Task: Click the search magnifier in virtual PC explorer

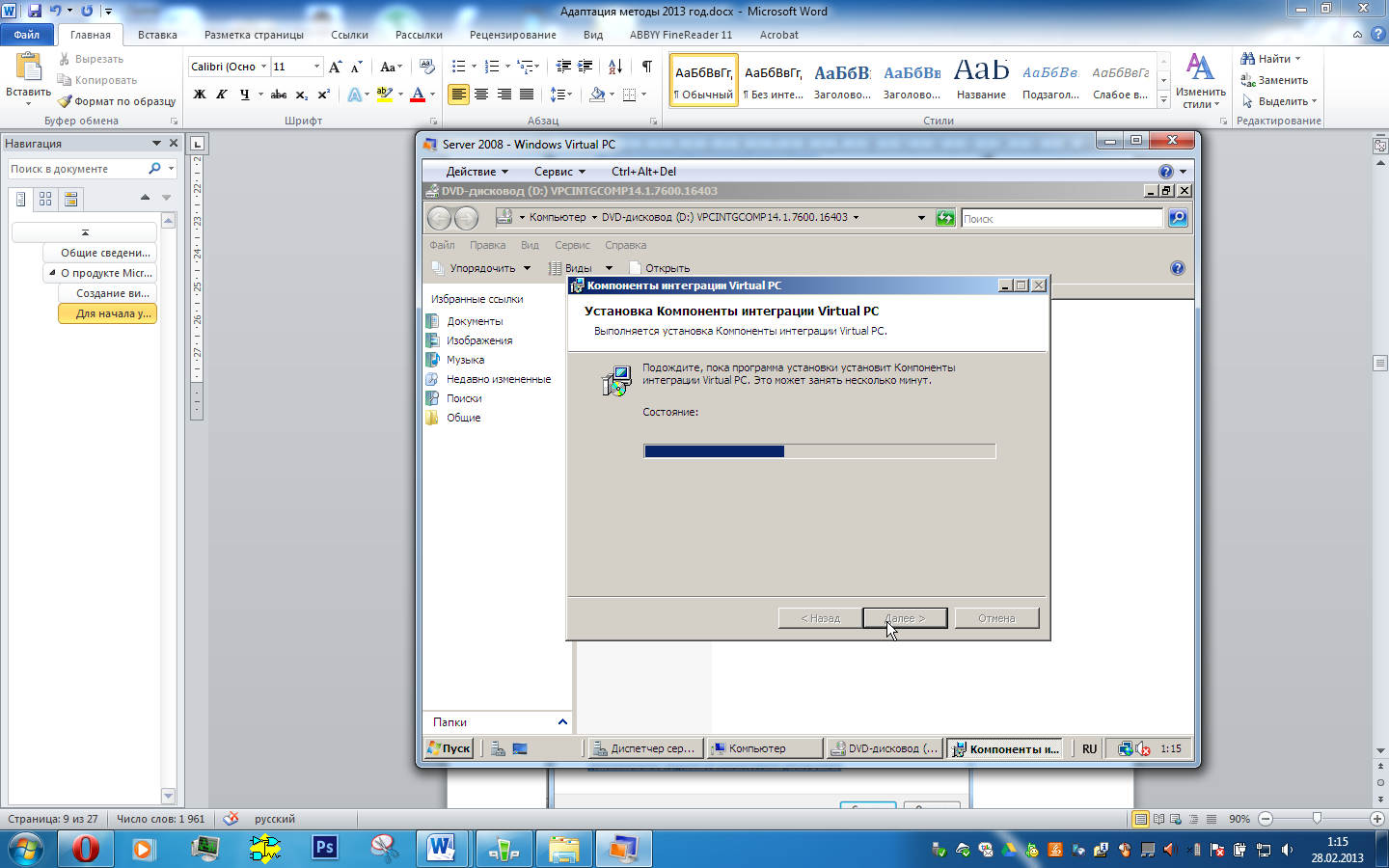Action: click(1178, 218)
